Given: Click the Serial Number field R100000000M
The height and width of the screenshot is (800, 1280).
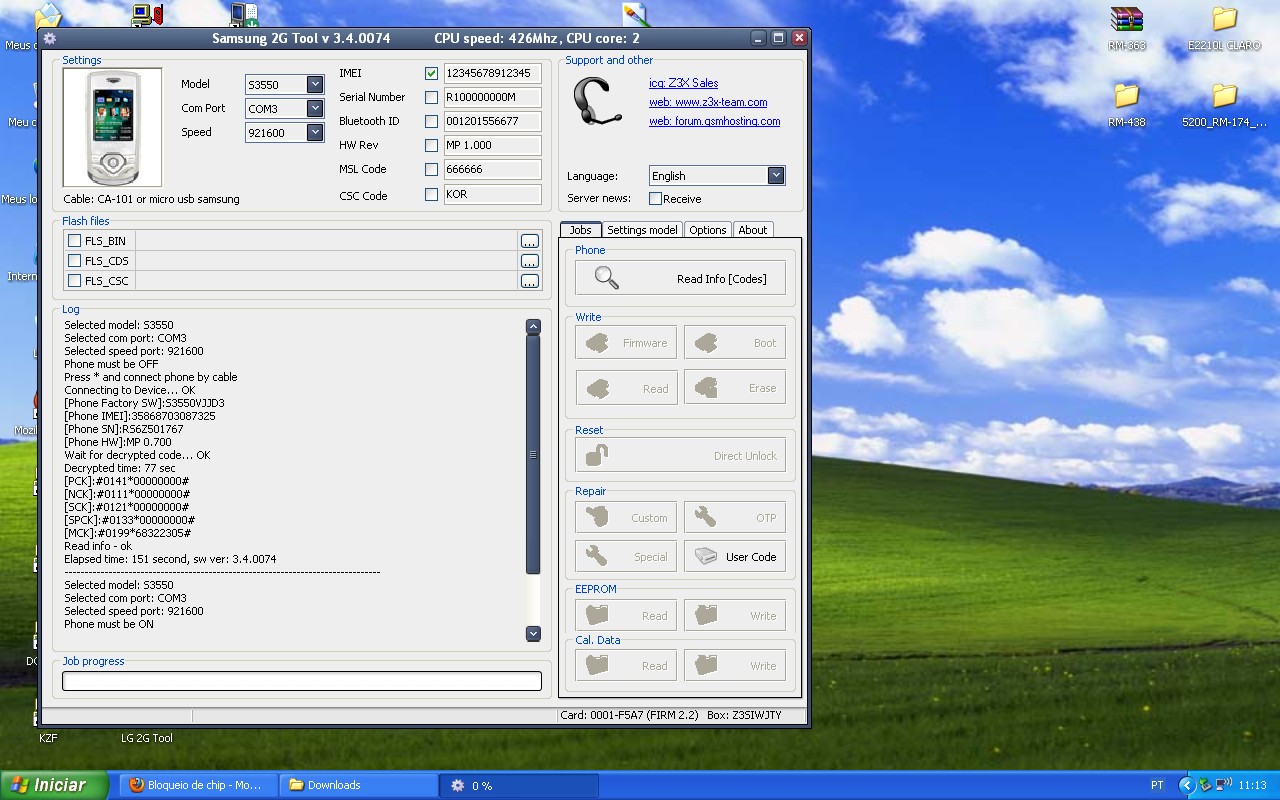Looking at the screenshot, I should (x=493, y=98).
